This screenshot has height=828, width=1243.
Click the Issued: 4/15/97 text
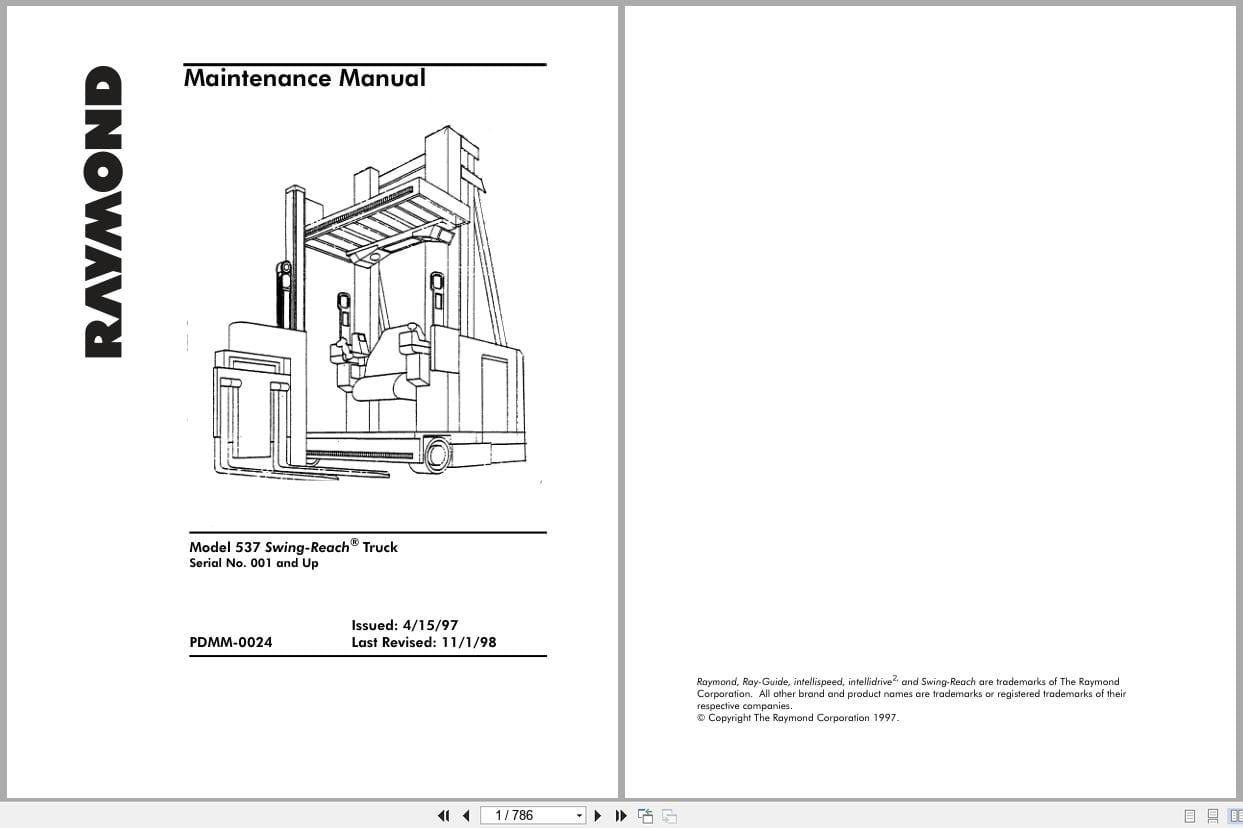[405, 625]
